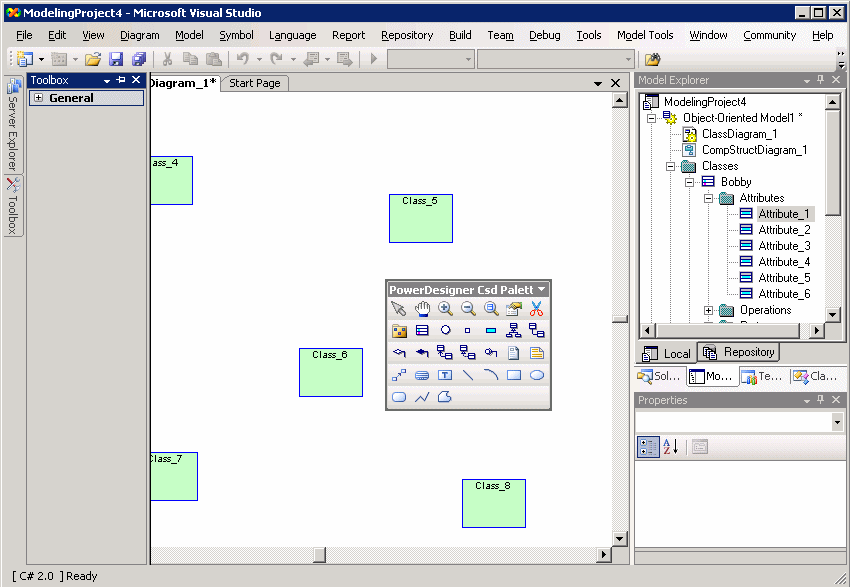Screen dimensions: 850x587
Task: Collapse the Bobby class node
Action: click(x=690, y=182)
